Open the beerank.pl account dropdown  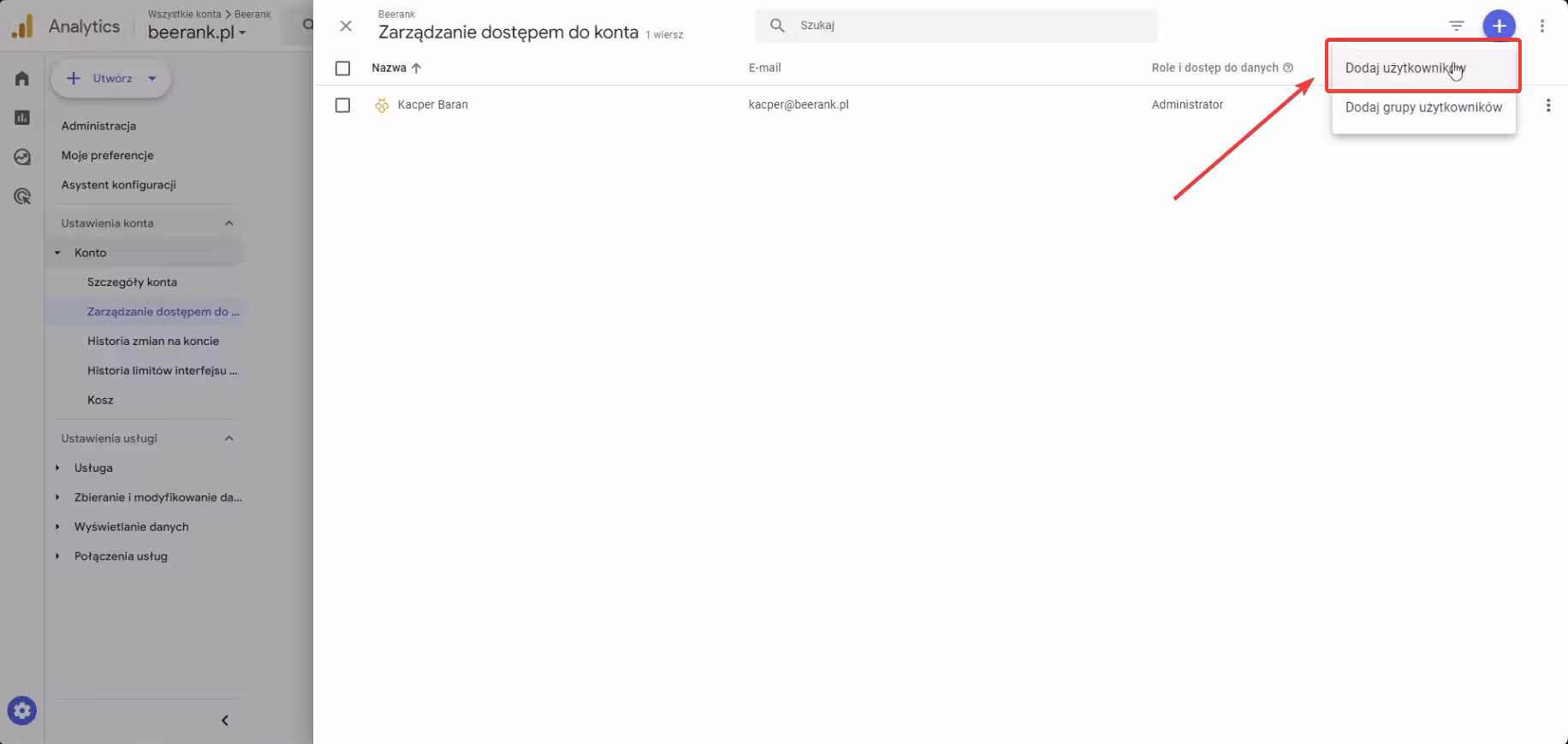197,33
